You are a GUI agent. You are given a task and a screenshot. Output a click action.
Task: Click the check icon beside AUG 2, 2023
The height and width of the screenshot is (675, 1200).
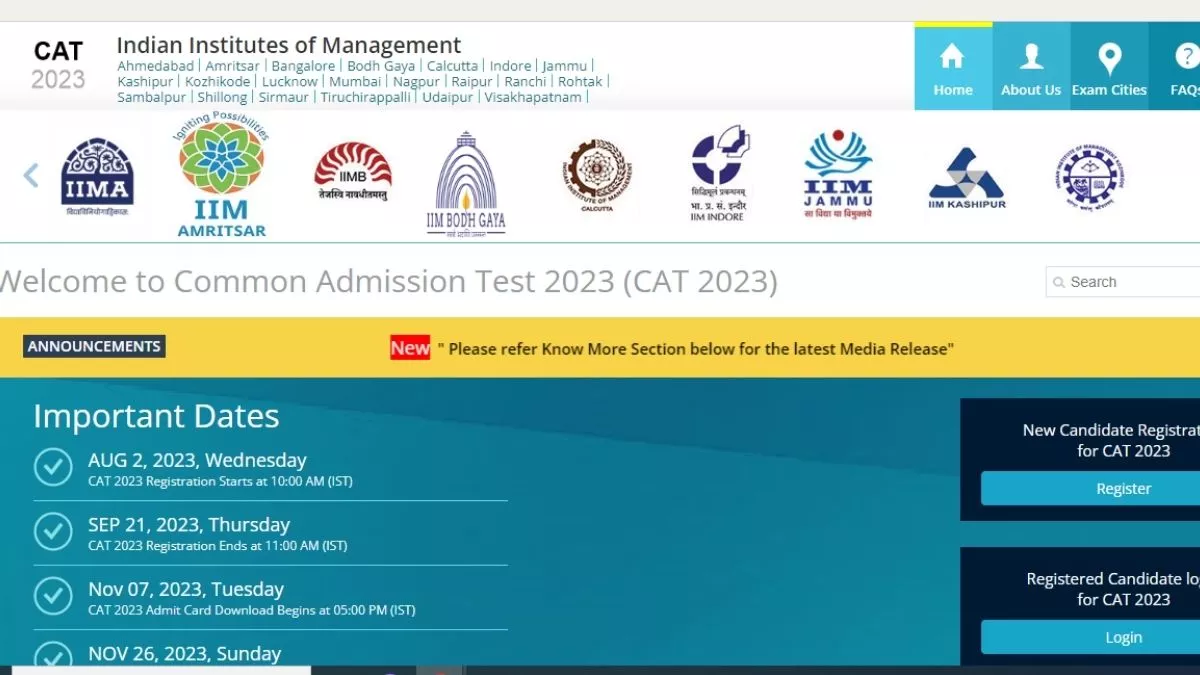53,467
